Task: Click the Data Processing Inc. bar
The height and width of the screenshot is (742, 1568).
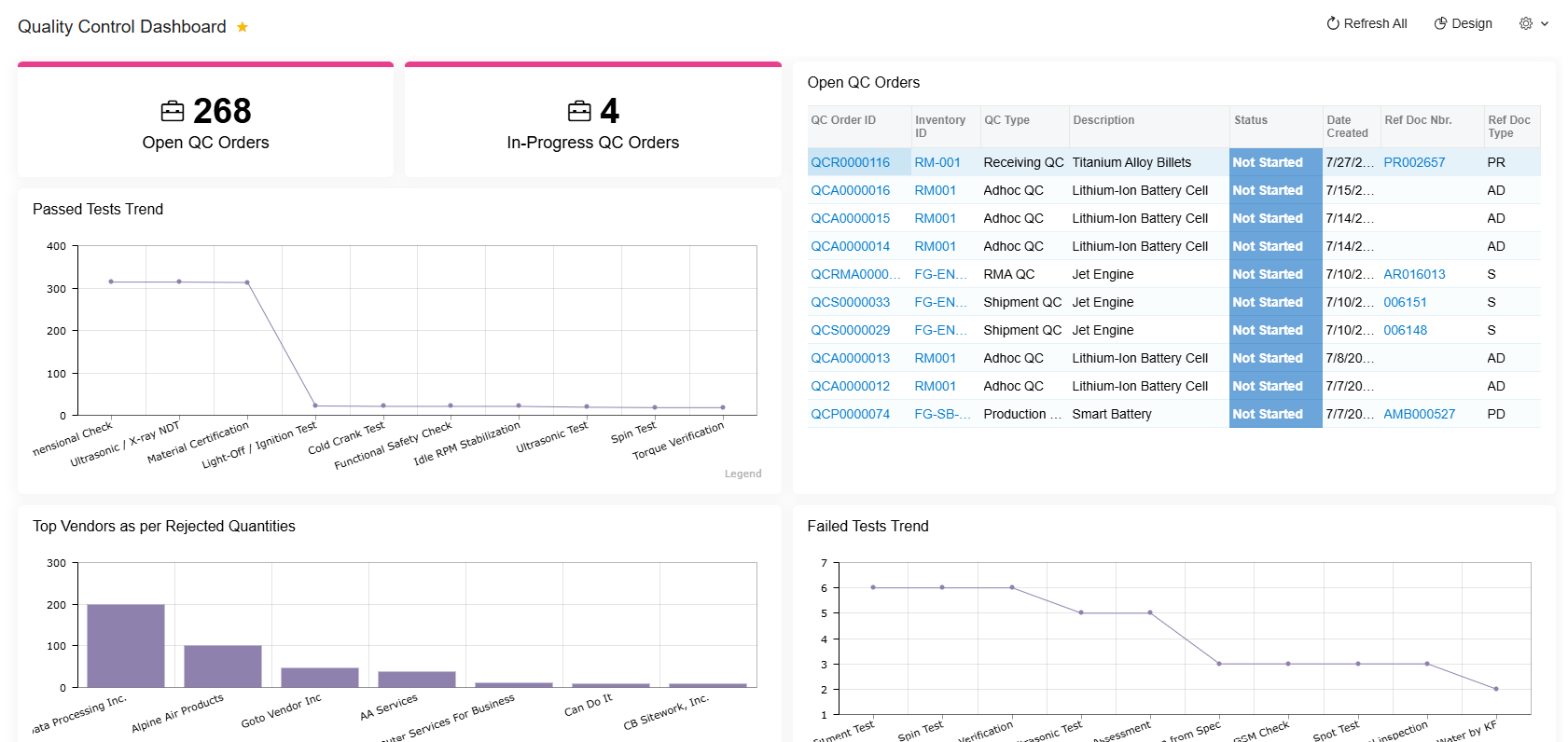Action: tap(126, 646)
